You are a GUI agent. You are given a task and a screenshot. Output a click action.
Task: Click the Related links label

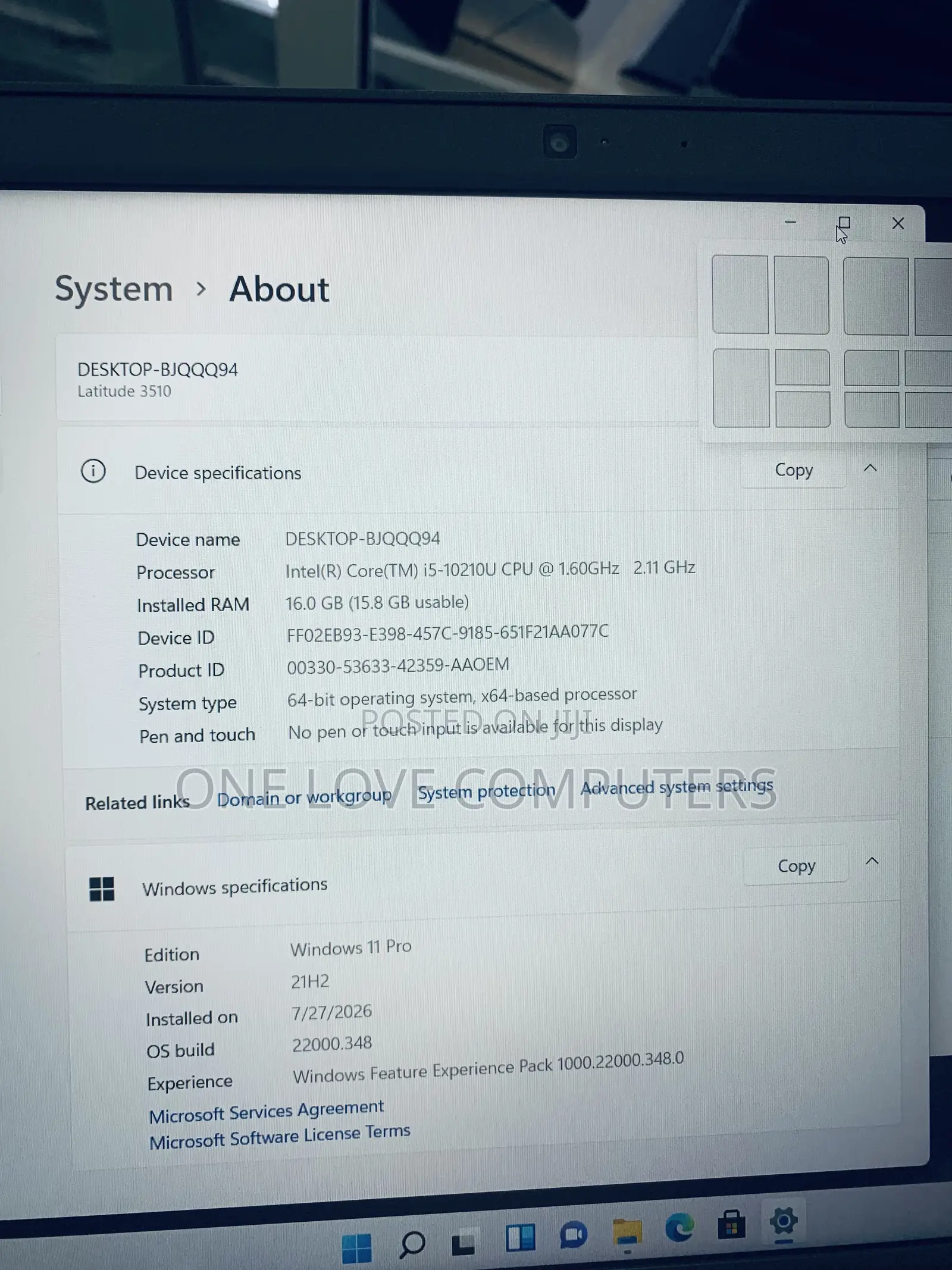coord(137,803)
